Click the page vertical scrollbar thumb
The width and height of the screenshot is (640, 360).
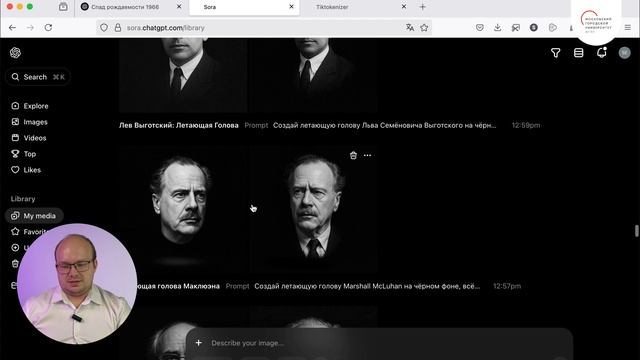click(x=636, y=230)
